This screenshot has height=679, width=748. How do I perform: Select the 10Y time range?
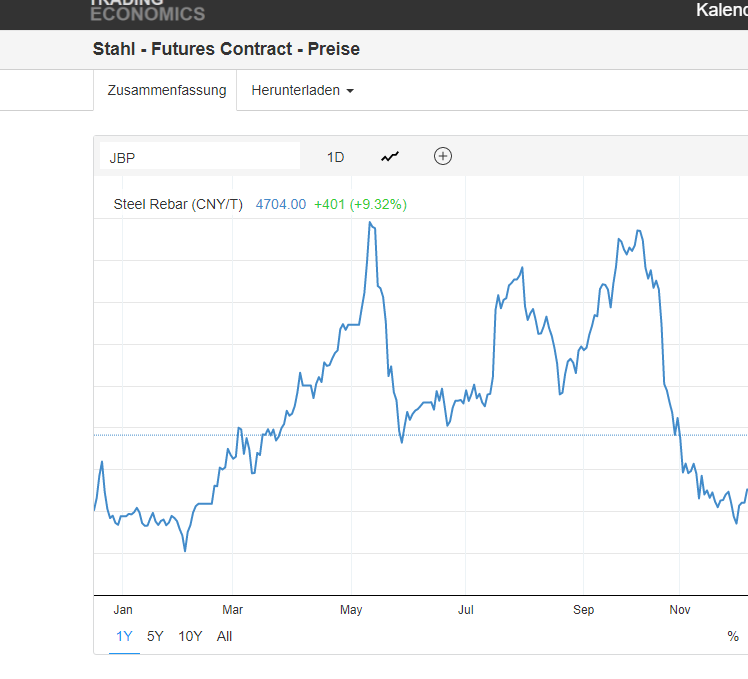tap(190, 636)
